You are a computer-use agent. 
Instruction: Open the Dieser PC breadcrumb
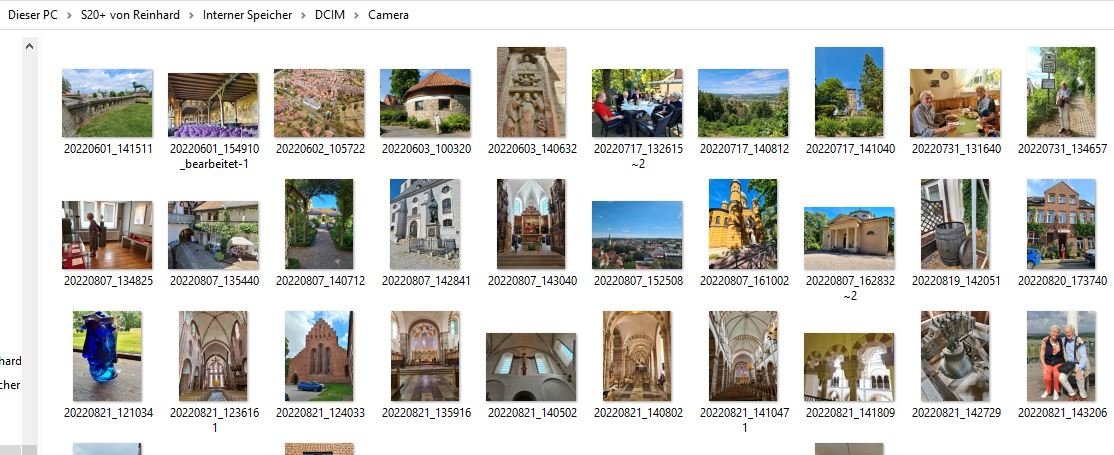click(x=33, y=15)
